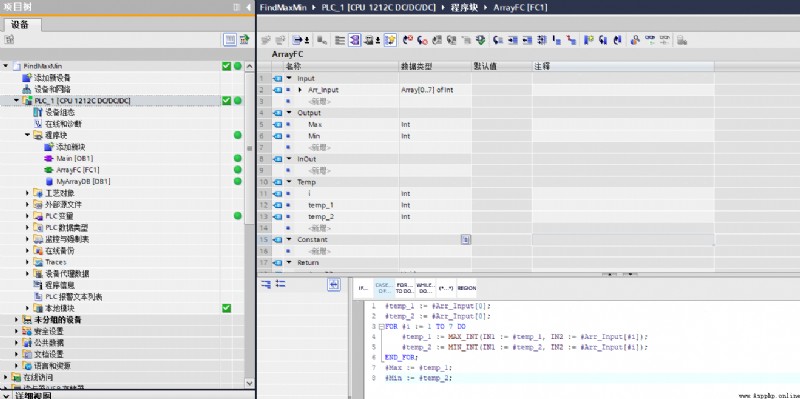Click the green checkmark next to PLC_1
The image size is (800, 399).
tap(227, 101)
